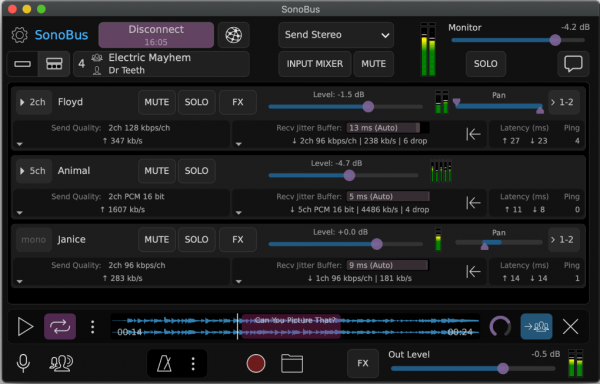Switch to minimal peer view layout
Viewport: 600px width, 384px height.
[23, 64]
